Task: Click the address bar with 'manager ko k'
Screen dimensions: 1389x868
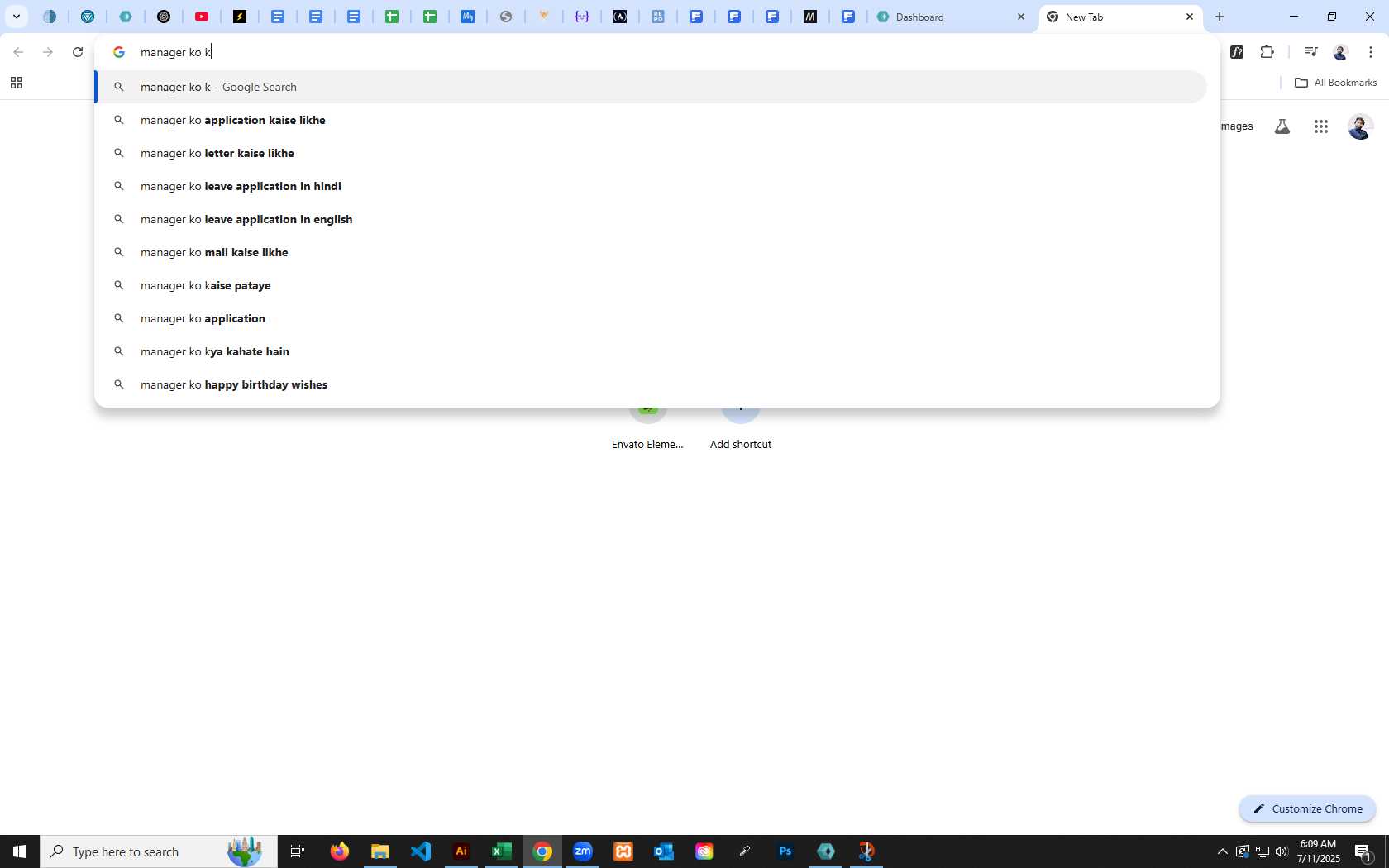Action: pyautogui.click(x=657, y=52)
